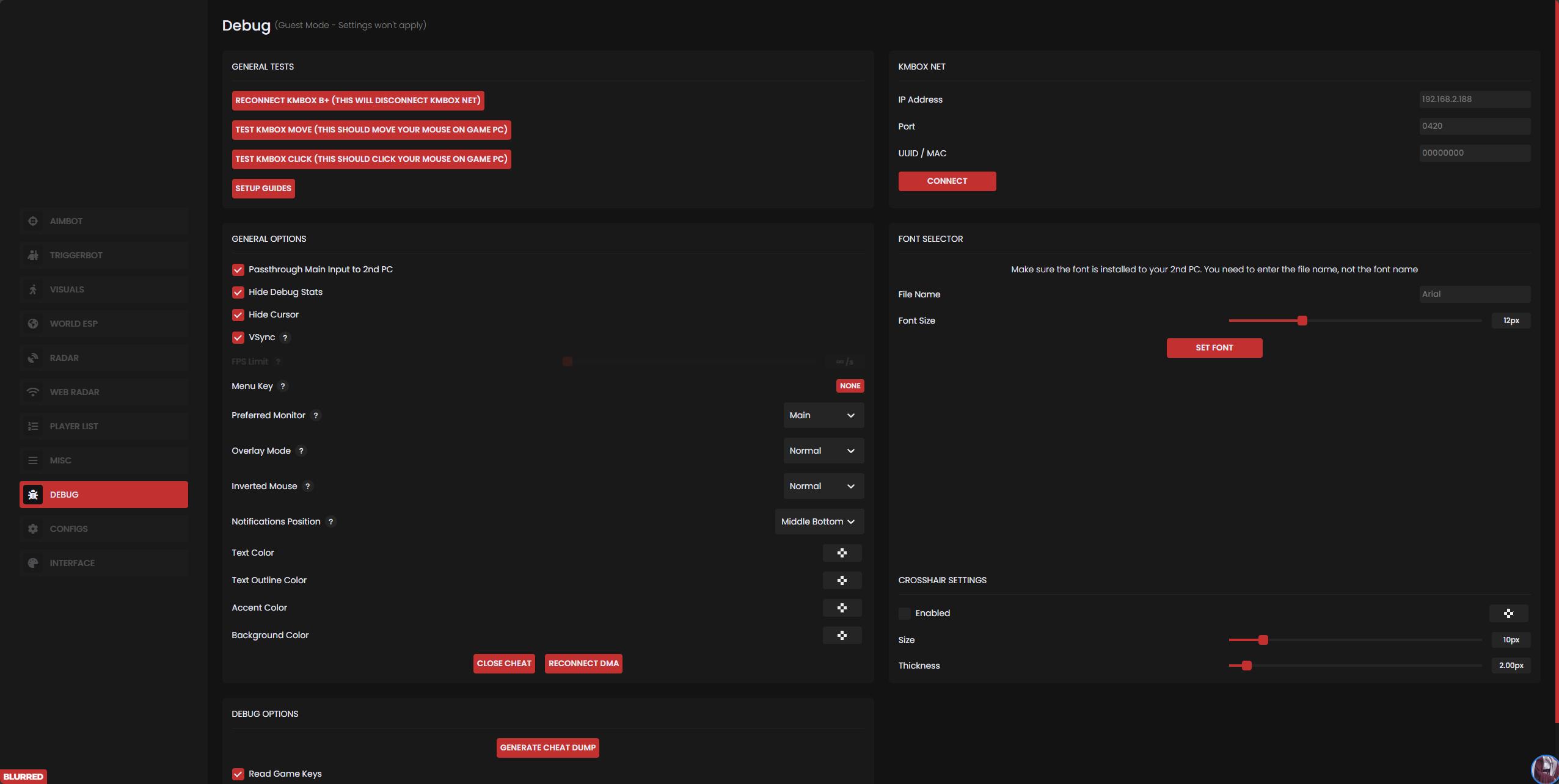Click the IP Address input field
The height and width of the screenshot is (784, 1559).
[1474, 100]
